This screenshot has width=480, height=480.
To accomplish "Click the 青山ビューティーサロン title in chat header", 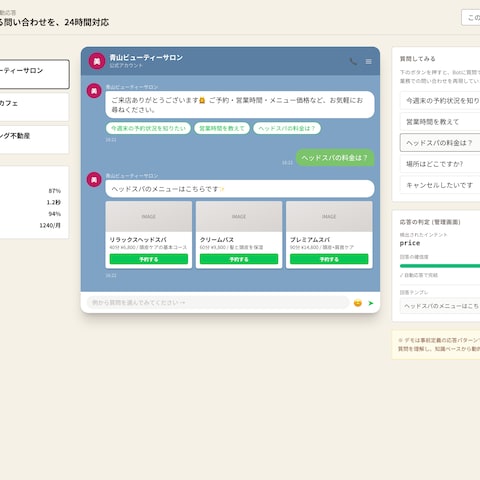I will pos(146,58).
